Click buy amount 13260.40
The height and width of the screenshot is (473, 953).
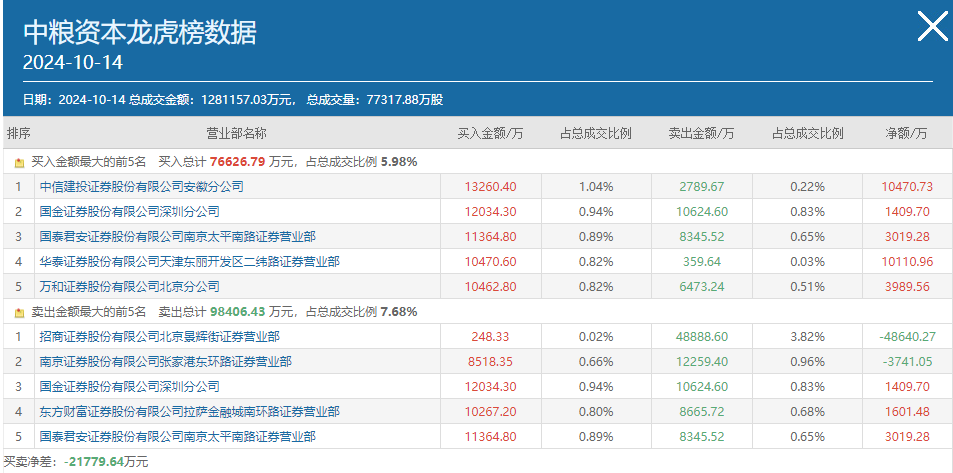(x=490, y=187)
